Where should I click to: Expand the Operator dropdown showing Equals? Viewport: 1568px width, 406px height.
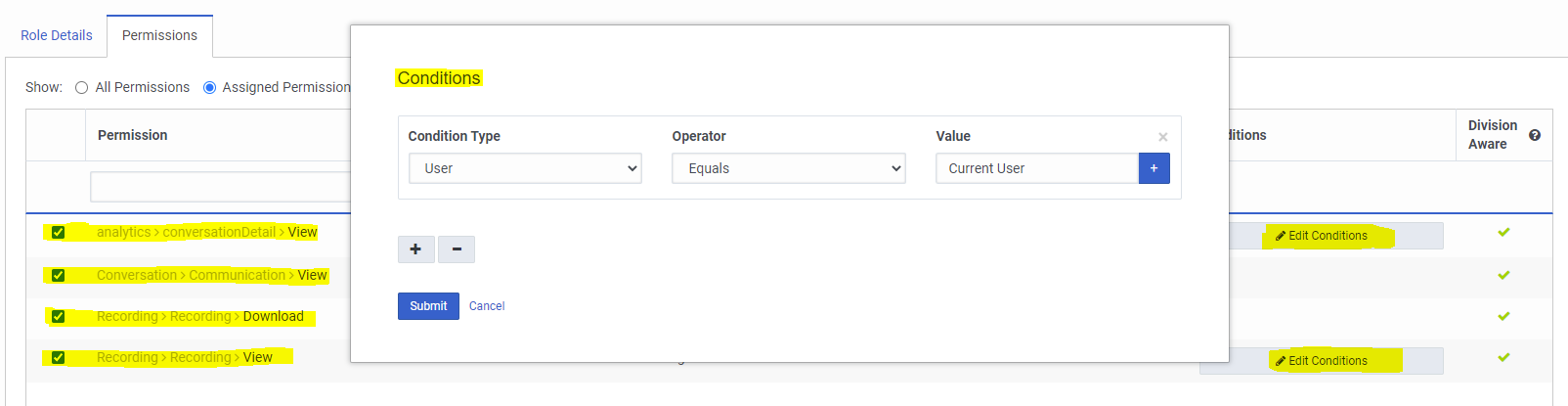point(788,168)
